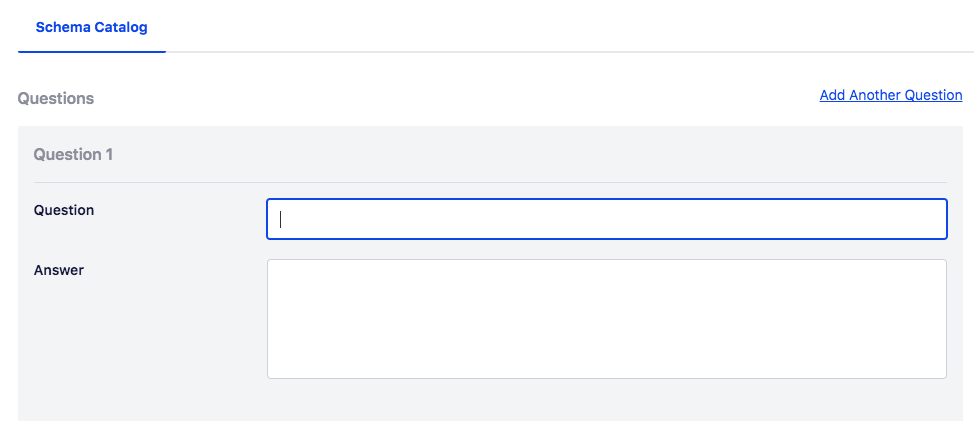Click inside the Answer text area
Image resolution: width=974 pixels, height=435 pixels.
pos(606,319)
